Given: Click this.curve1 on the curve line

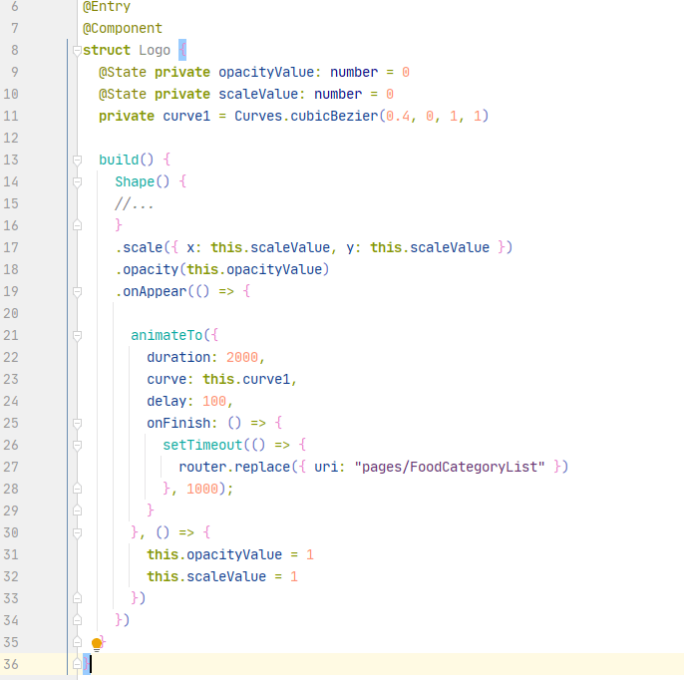Looking at the screenshot, I should [x=246, y=379].
